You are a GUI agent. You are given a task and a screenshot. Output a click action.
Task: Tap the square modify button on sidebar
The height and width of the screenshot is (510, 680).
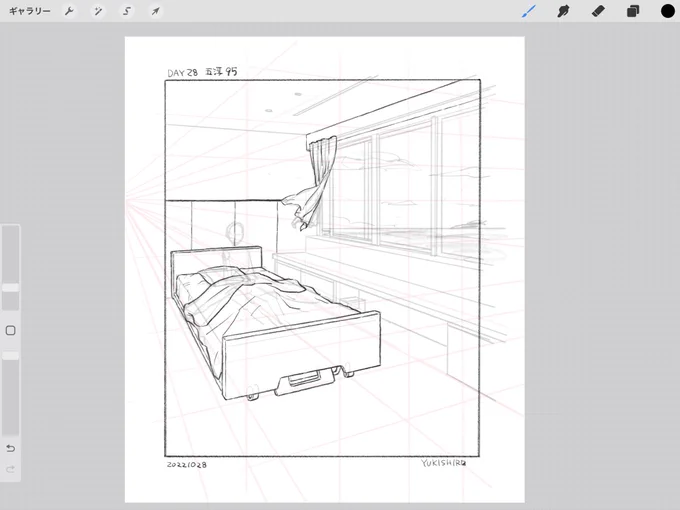[x=10, y=330]
